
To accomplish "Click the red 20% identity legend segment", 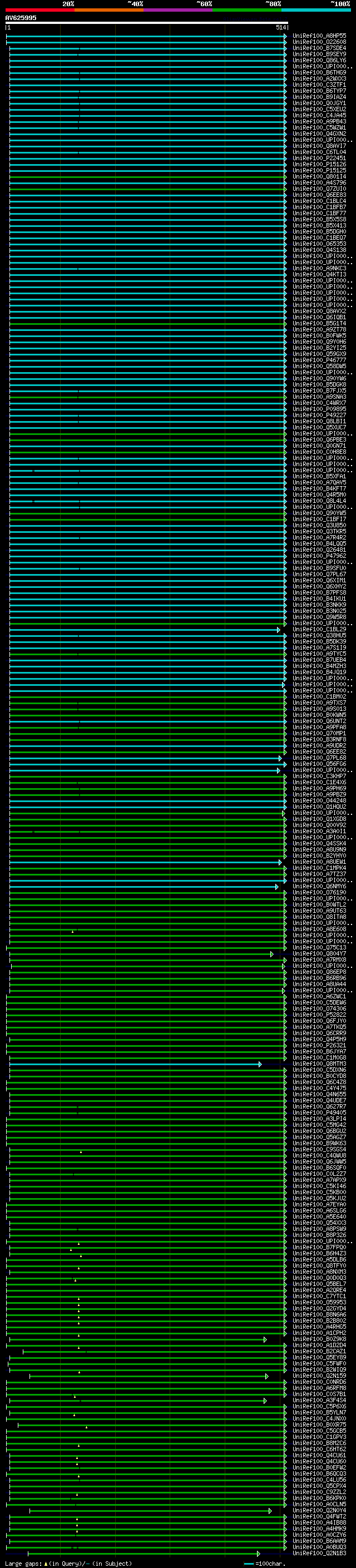I will coord(39,11).
